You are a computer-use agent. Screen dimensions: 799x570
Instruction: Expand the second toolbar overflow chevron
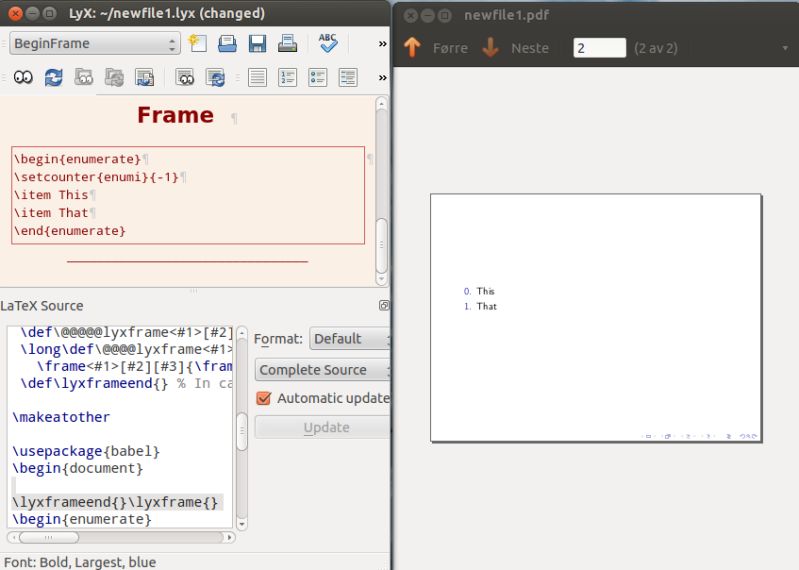[383, 78]
